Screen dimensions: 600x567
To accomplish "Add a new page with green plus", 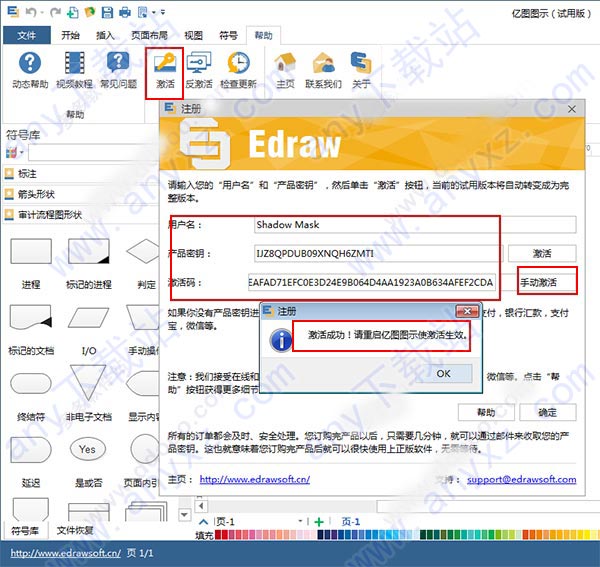I will coord(318,522).
